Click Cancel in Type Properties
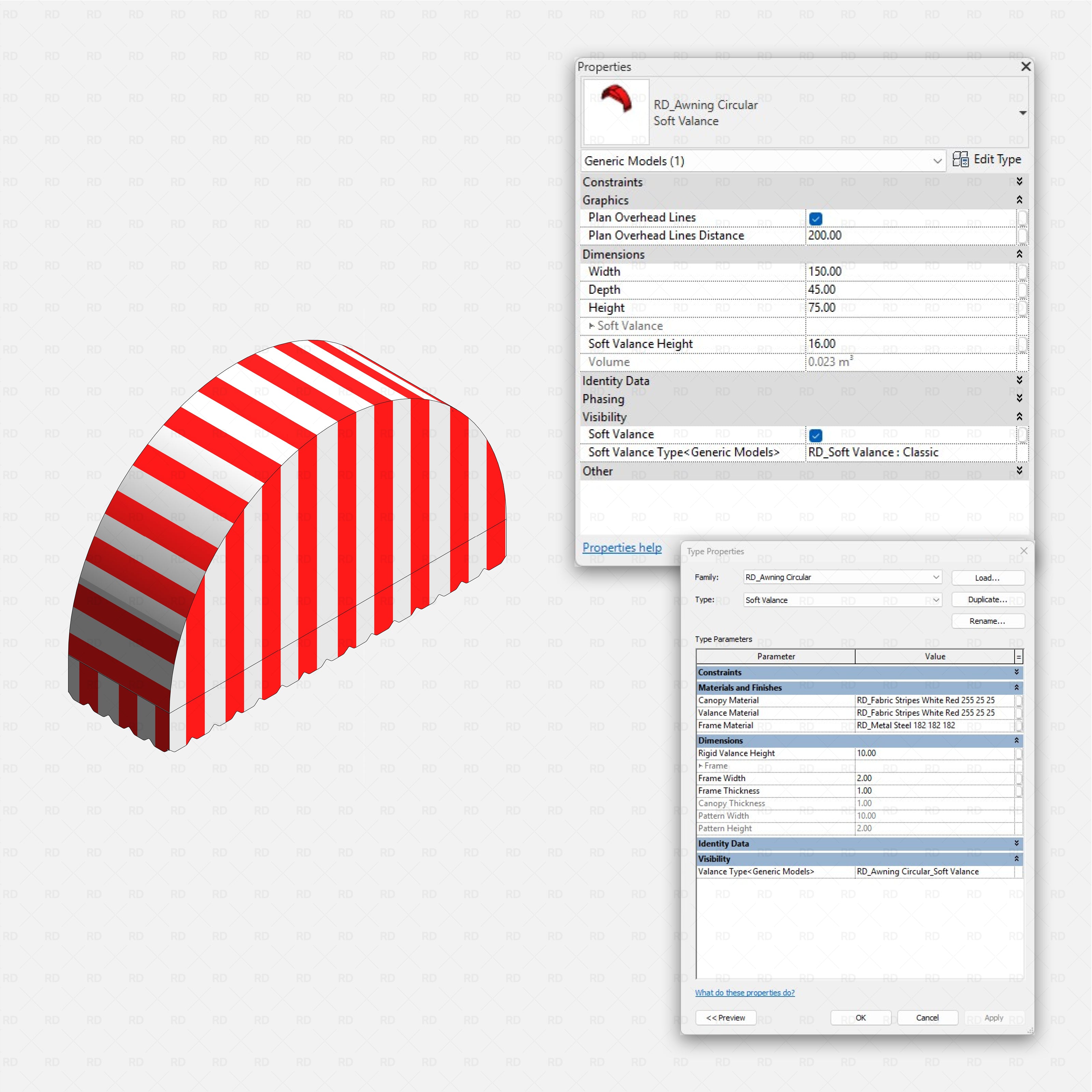 (927, 1017)
